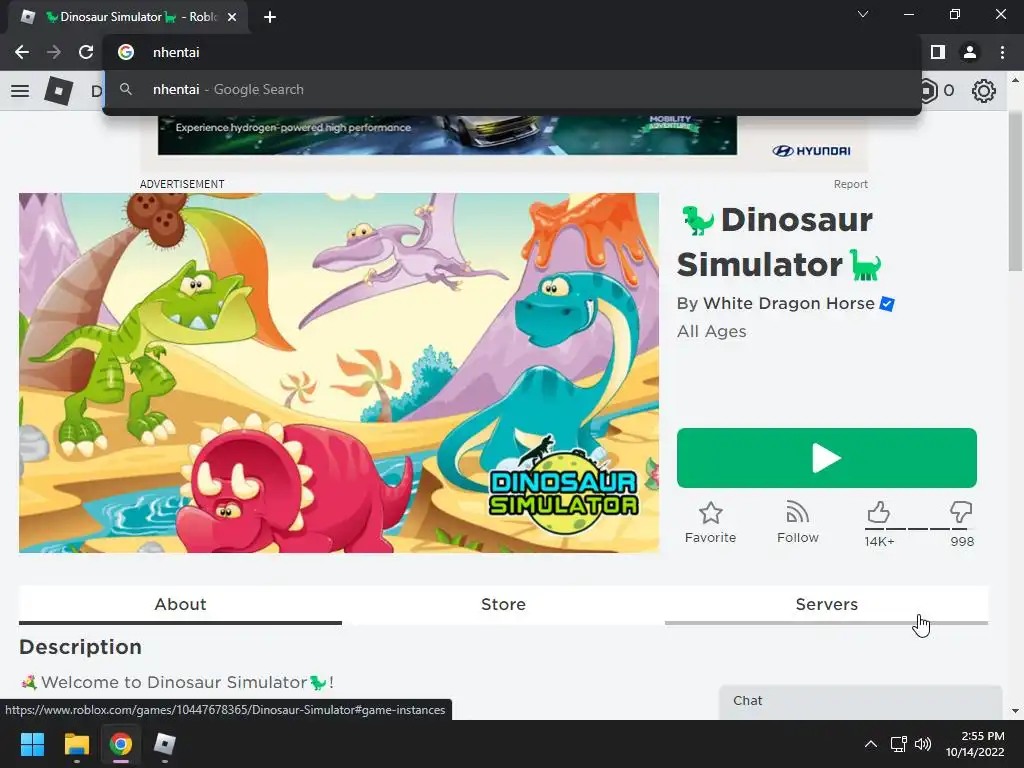Click the forward navigation arrow
Image resolution: width=1024 pixels, height=768 pixels.
(x=54, y=52)
